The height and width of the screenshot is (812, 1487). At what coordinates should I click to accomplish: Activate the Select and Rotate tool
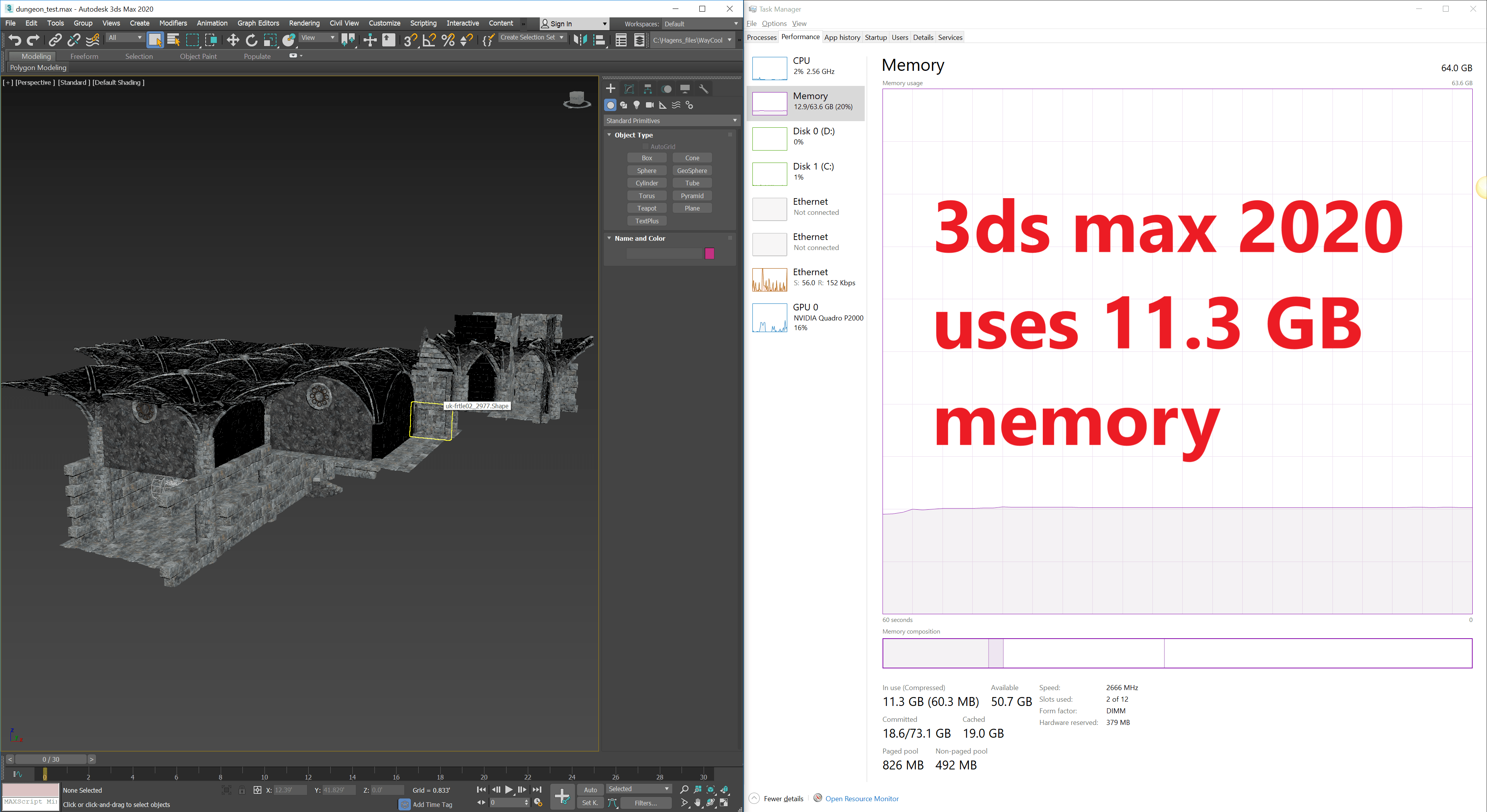coord(252,40)
